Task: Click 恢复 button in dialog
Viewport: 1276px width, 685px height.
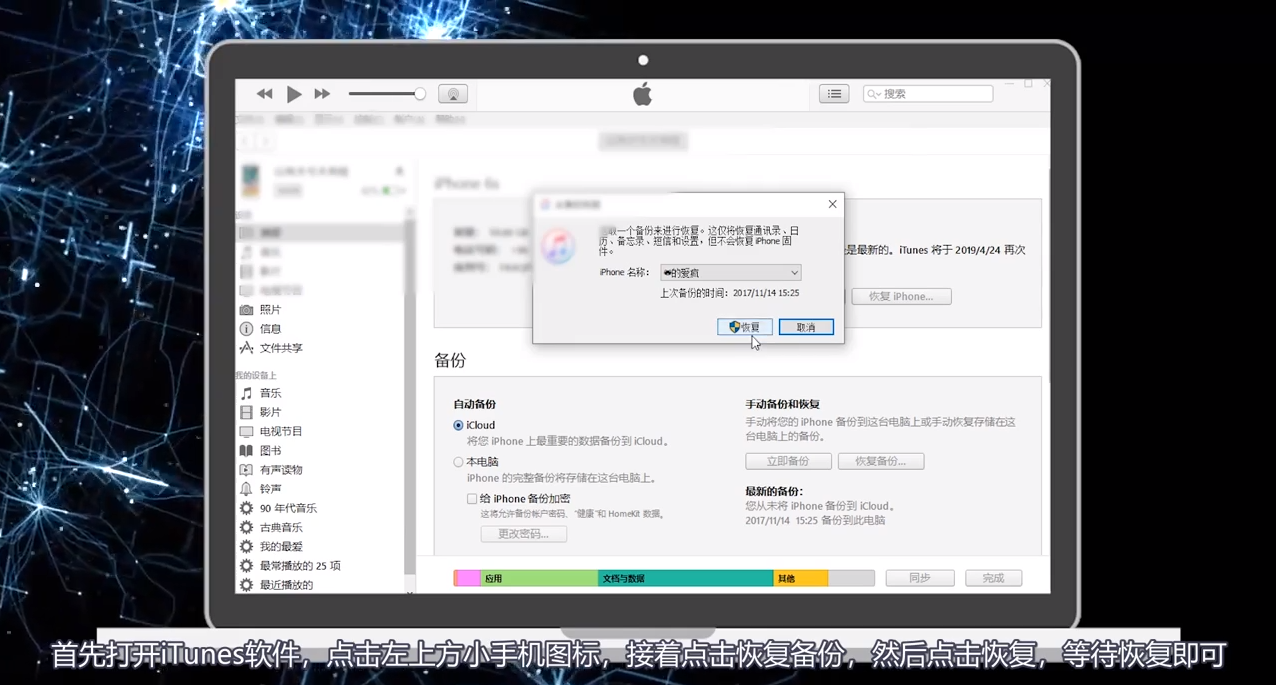Action: 745,327
